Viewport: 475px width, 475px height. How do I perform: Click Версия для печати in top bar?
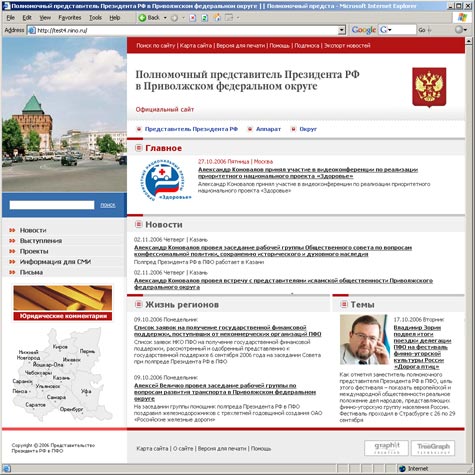coord(241,46)
